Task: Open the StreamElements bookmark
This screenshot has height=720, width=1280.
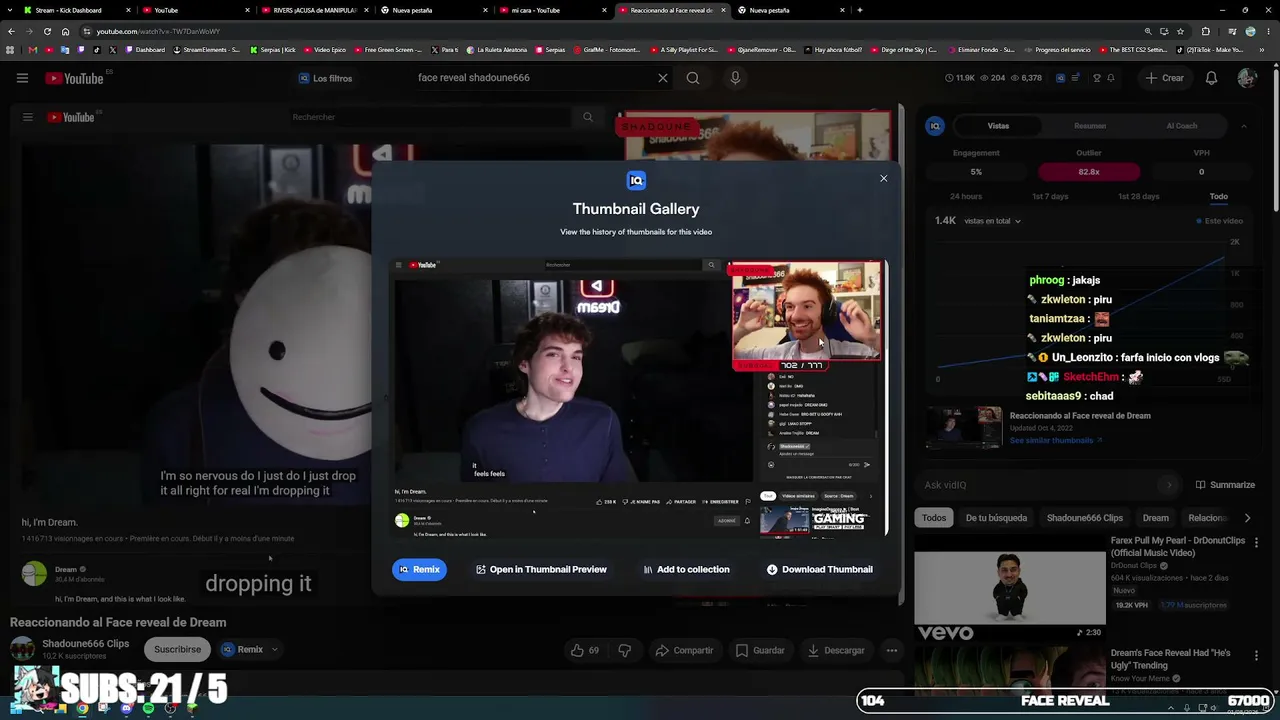Action: coord(207,50)
